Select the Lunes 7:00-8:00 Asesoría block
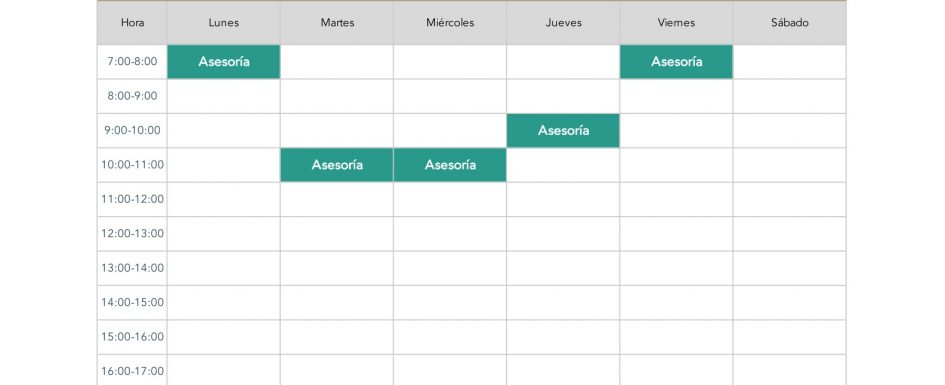 [x=224, y=61]
